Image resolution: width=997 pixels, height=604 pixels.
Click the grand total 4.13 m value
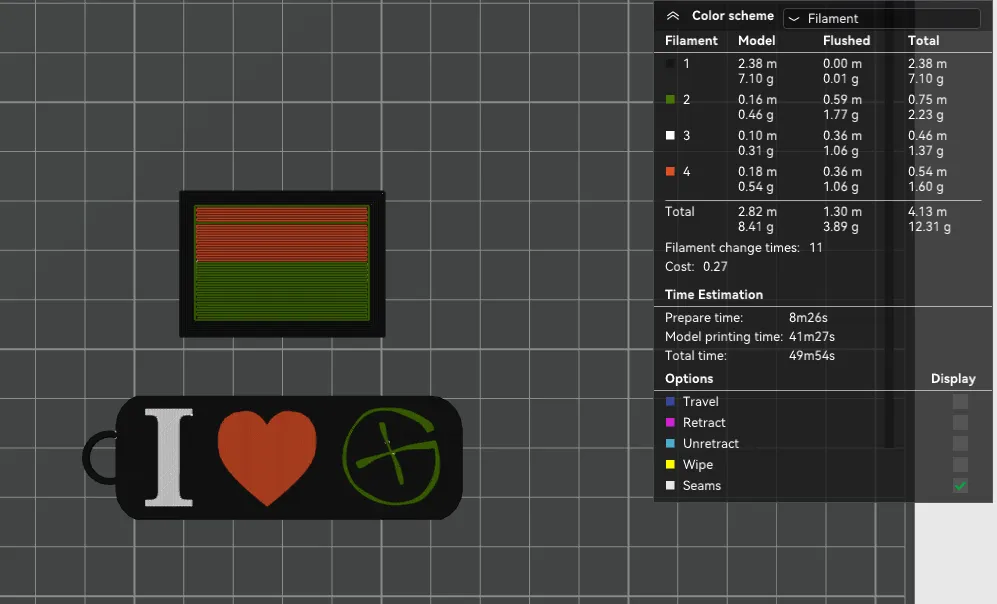coord(927,211)
